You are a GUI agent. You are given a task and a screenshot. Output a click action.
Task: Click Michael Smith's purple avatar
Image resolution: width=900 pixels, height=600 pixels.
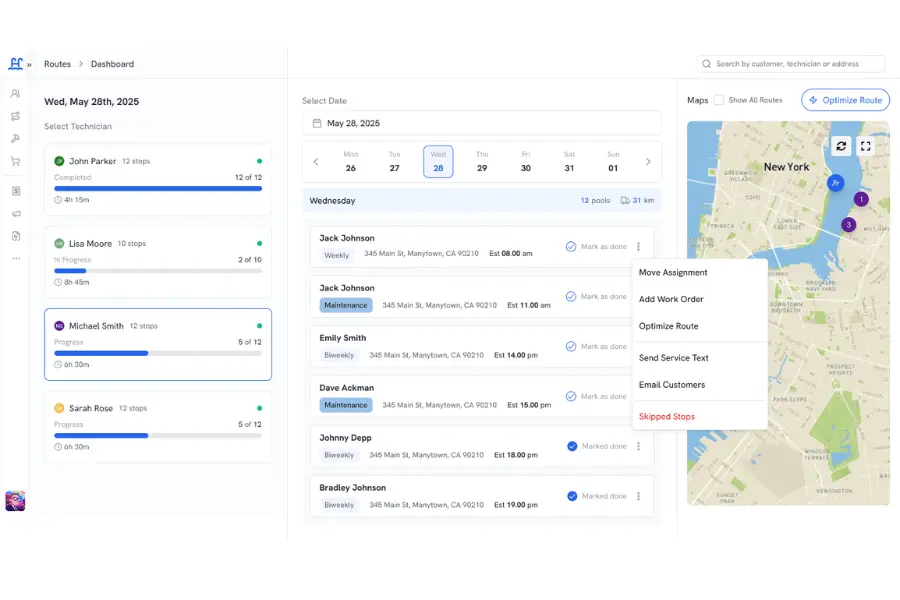click(59, 326)
